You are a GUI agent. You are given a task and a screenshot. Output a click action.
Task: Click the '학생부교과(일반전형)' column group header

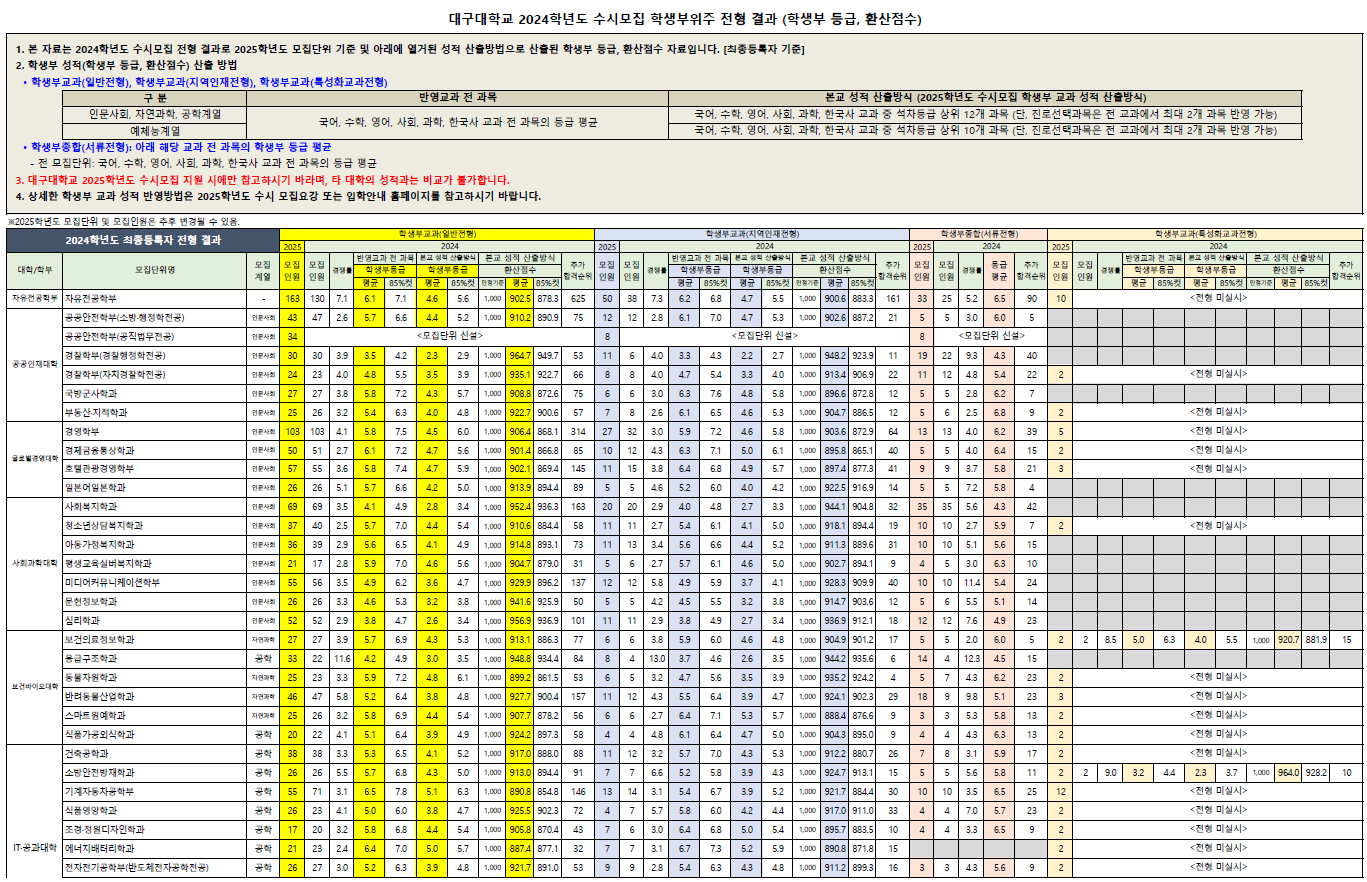(437, 234)
